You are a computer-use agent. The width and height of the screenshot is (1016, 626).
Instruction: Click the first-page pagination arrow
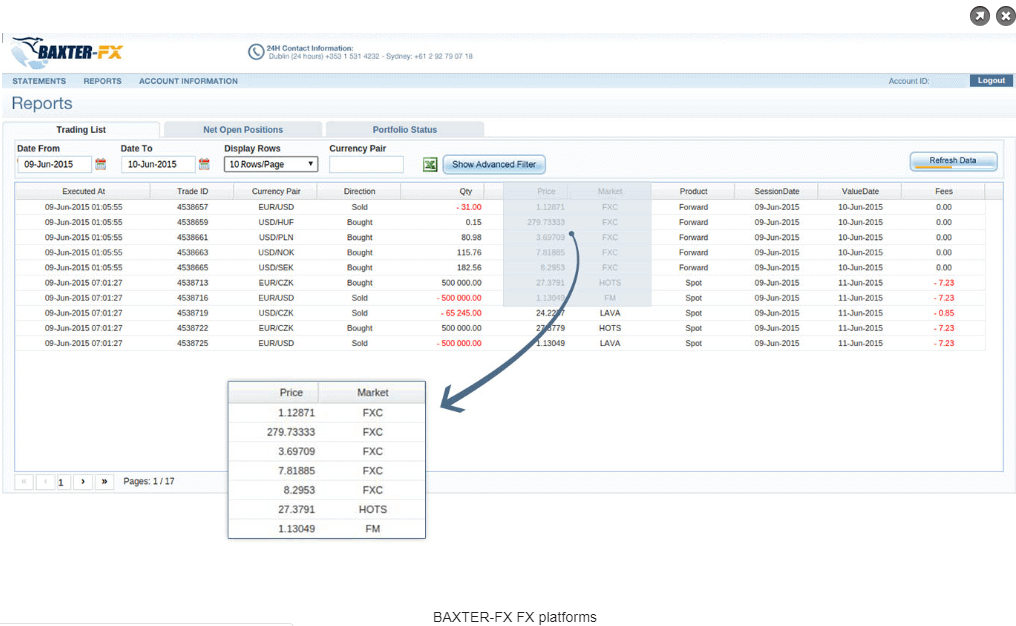pos(24,482)
